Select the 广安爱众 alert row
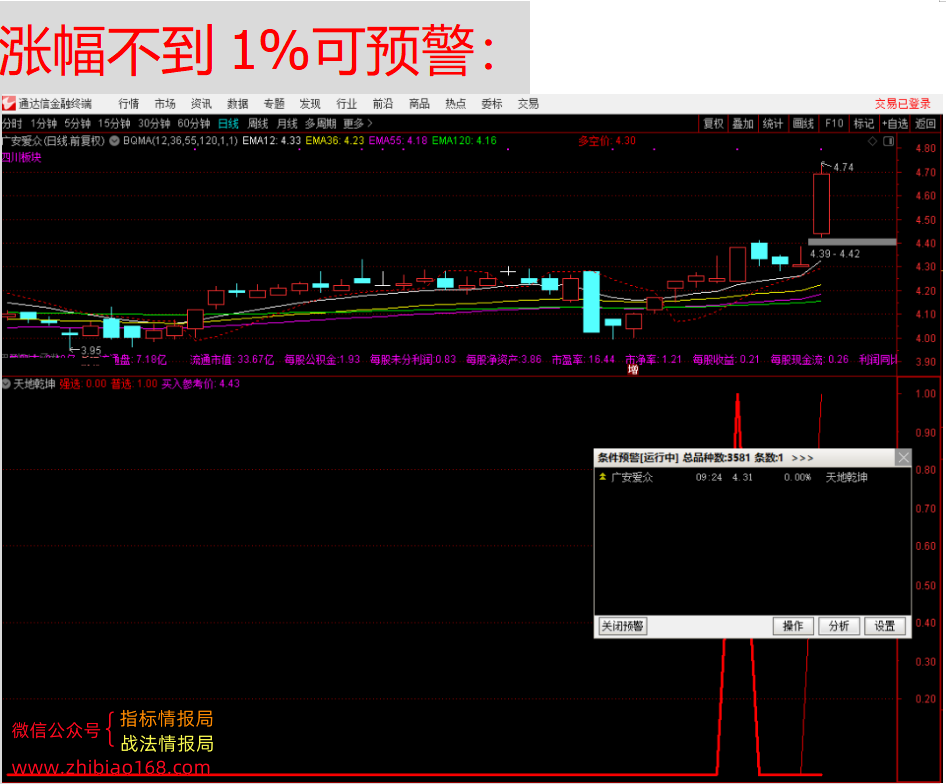This screenshot has width=946, height=784. click(x=752, y=477)
